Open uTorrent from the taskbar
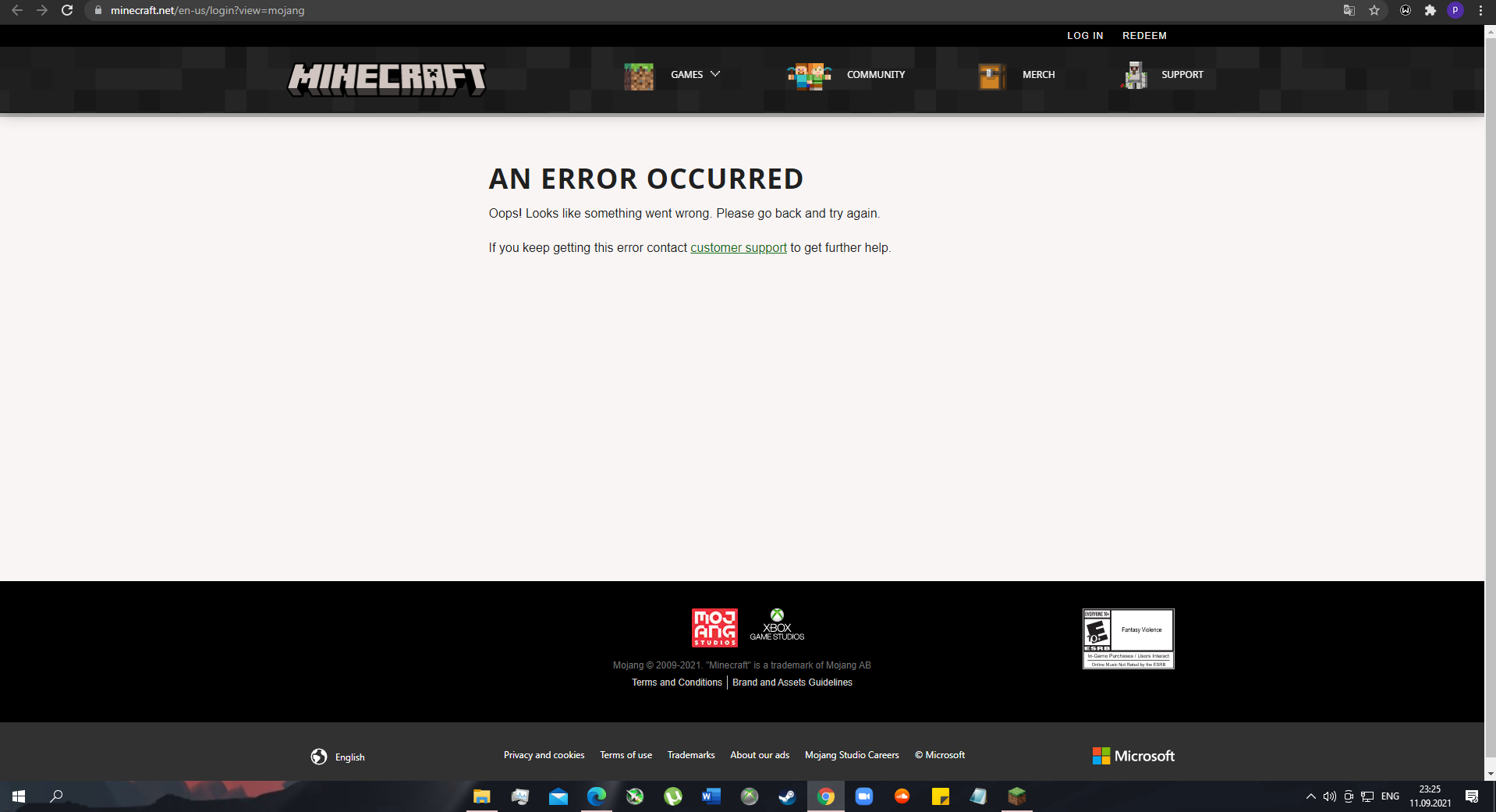The height and width of the screenshot is (812, 1496). (673, 796)
